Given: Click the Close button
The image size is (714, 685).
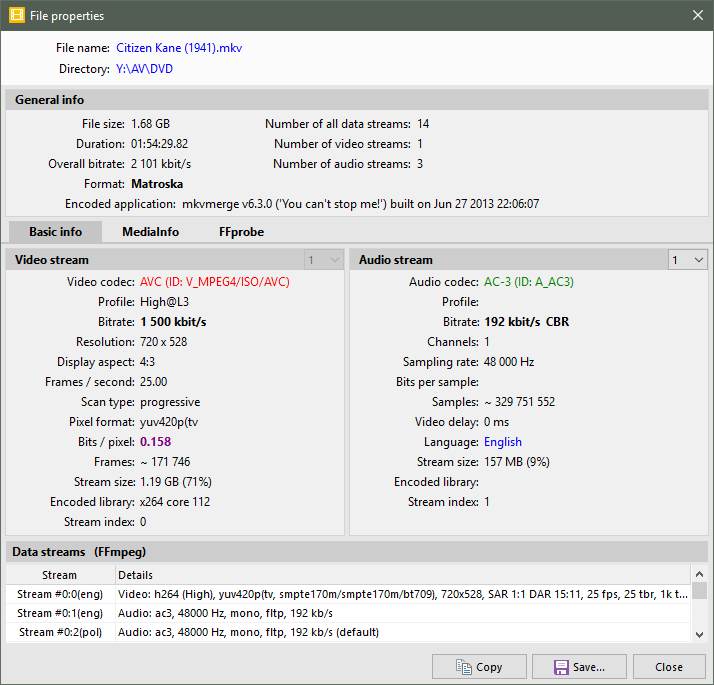Looking at the screenshot, I should (x=669, y=667).
